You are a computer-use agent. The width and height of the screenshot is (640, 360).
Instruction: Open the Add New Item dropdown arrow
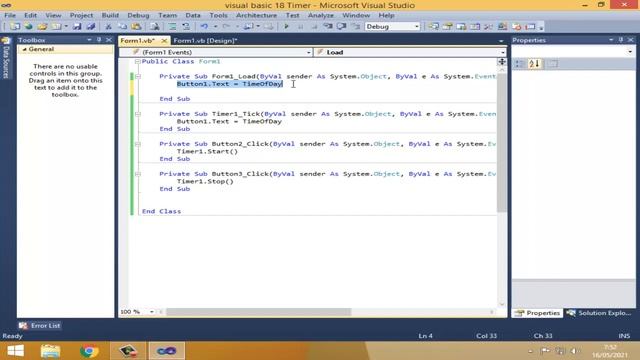pos(66,27)
